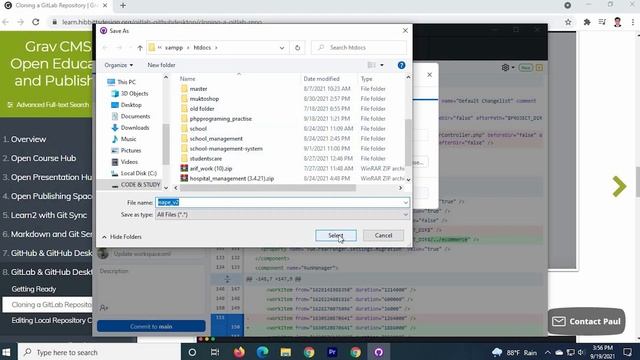Open Desktop in navigation pane
This screenshot has height=360, width=640.
tap(131, 105)
